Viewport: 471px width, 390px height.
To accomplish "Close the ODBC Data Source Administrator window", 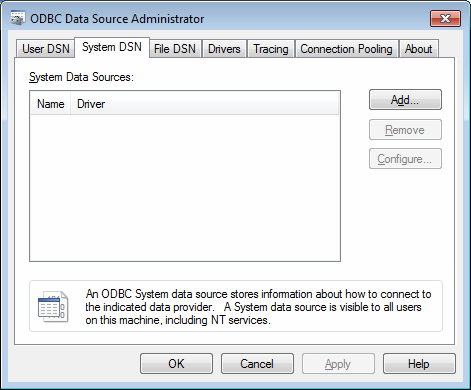I will click(x=446, y=18).
